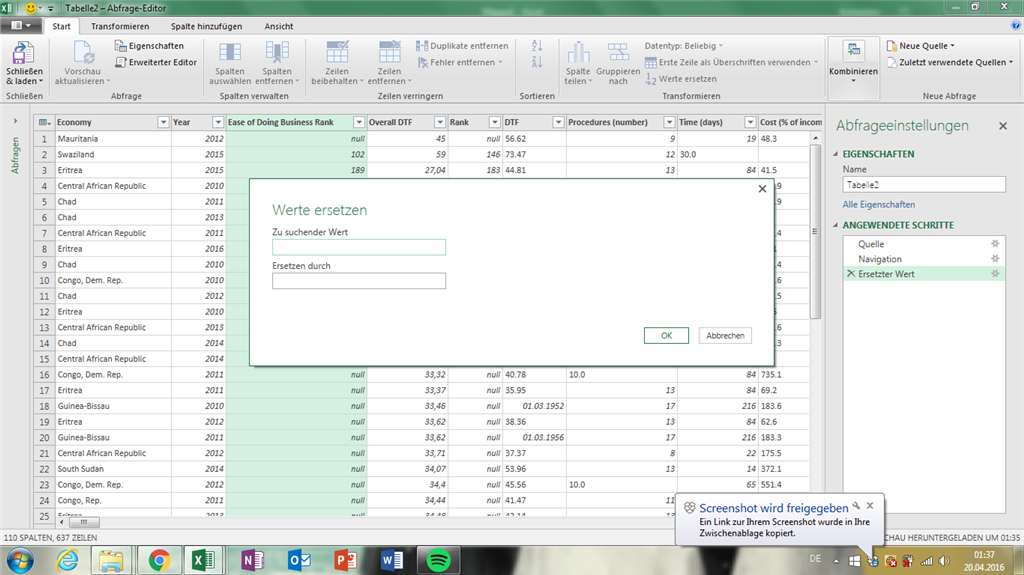This screenshot has height=575, width=1024.
Task: Click the Zu suchender Wert input field
Action: tap(359, 247)
